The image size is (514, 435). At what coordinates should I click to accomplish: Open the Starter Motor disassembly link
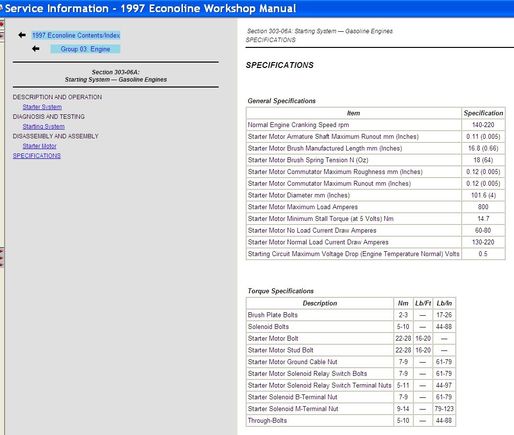tap(39, 146)
